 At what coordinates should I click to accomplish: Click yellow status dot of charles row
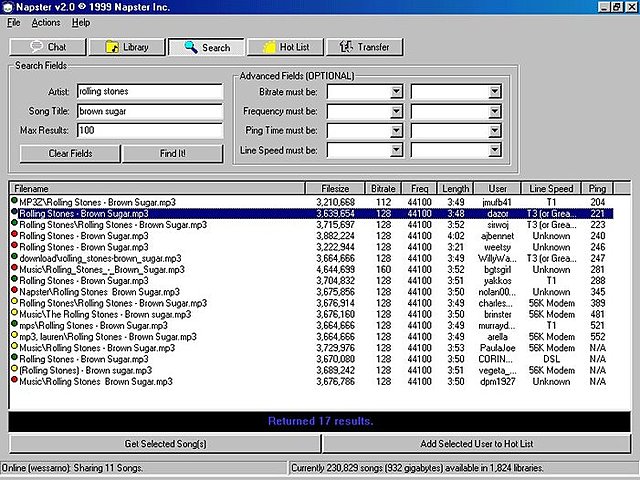pyautogui.click(x=14, y=301)
